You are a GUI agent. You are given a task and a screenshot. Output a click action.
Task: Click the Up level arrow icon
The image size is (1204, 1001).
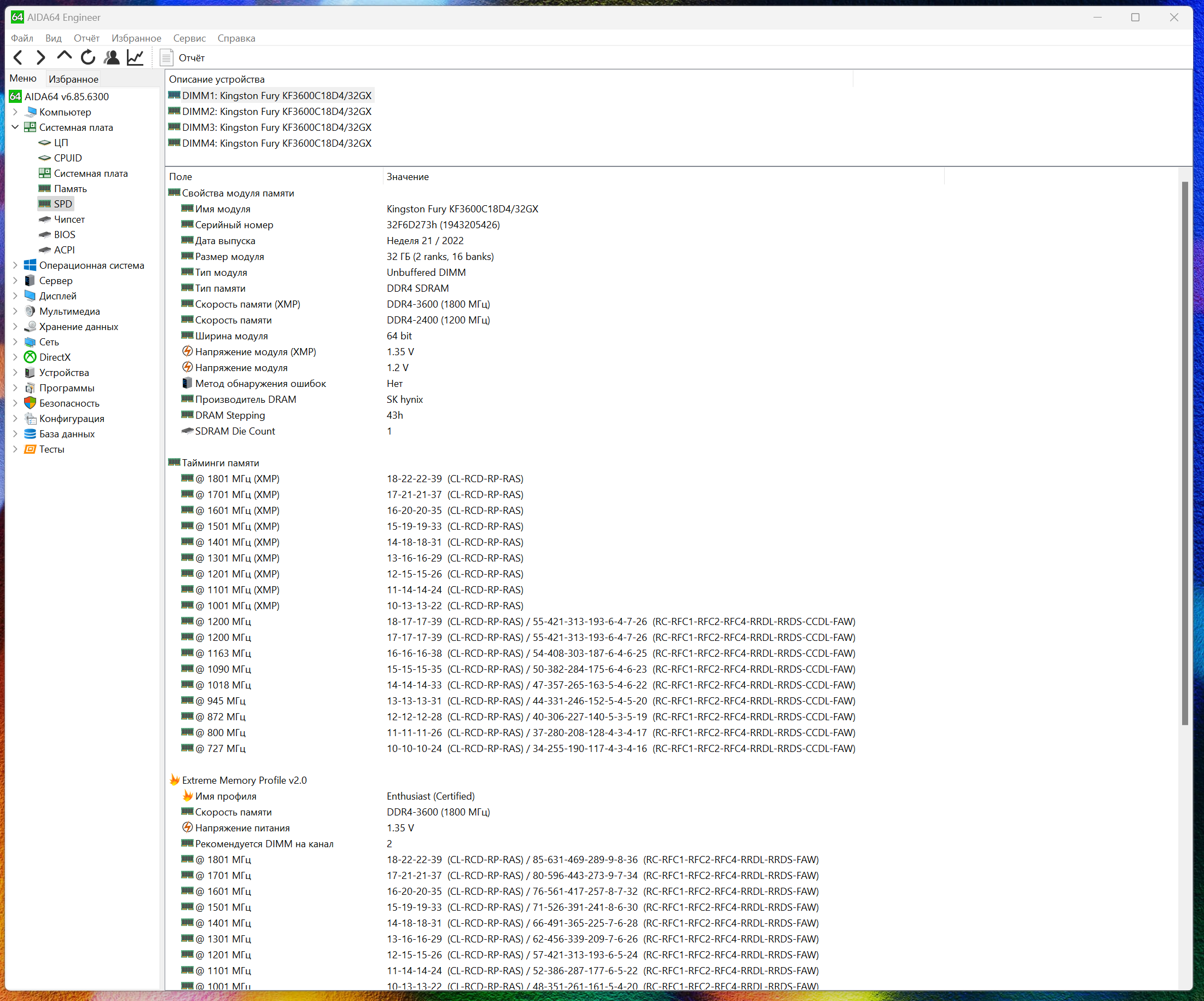(64, 57)
